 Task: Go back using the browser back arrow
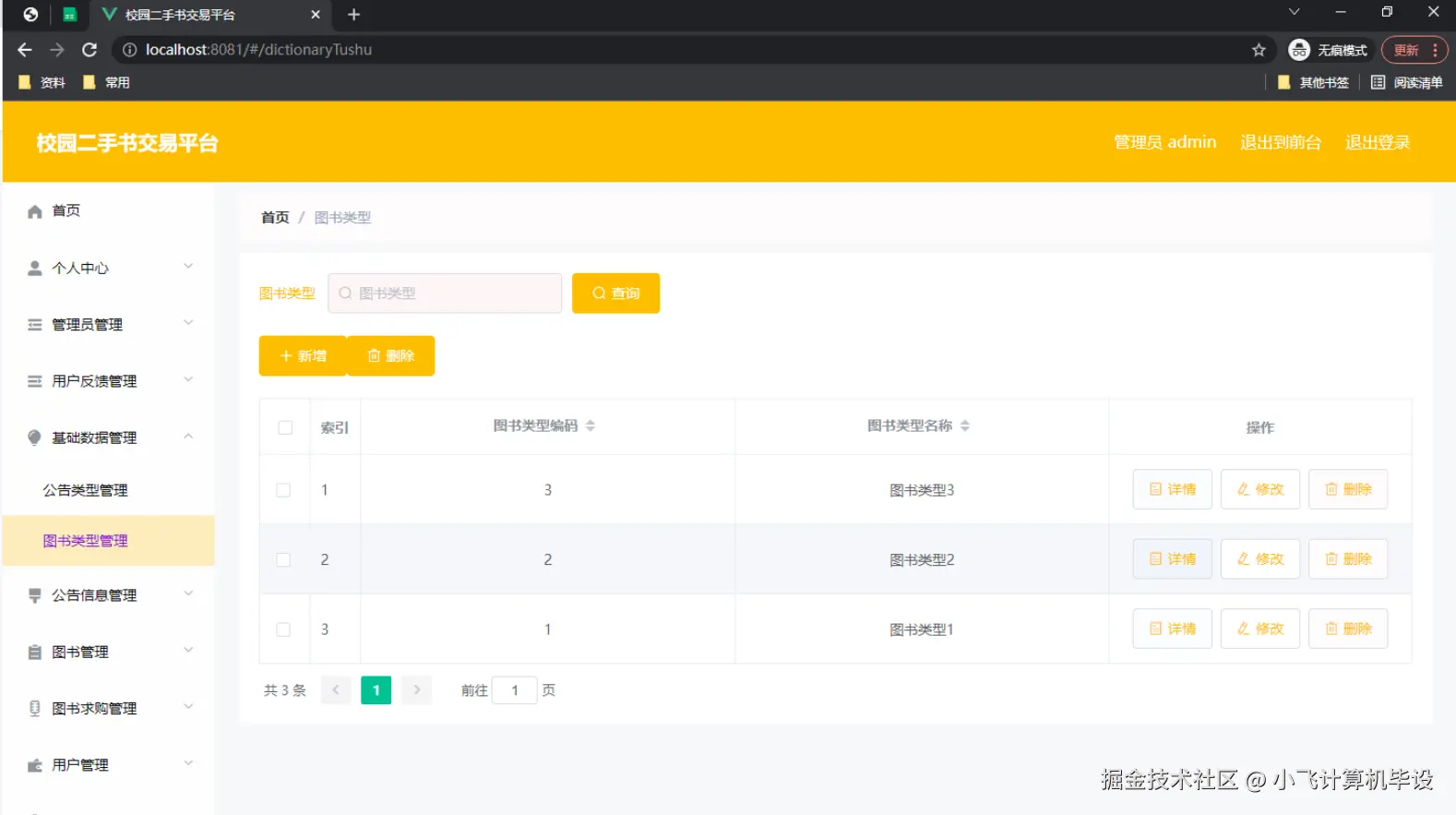click(25, 50)
